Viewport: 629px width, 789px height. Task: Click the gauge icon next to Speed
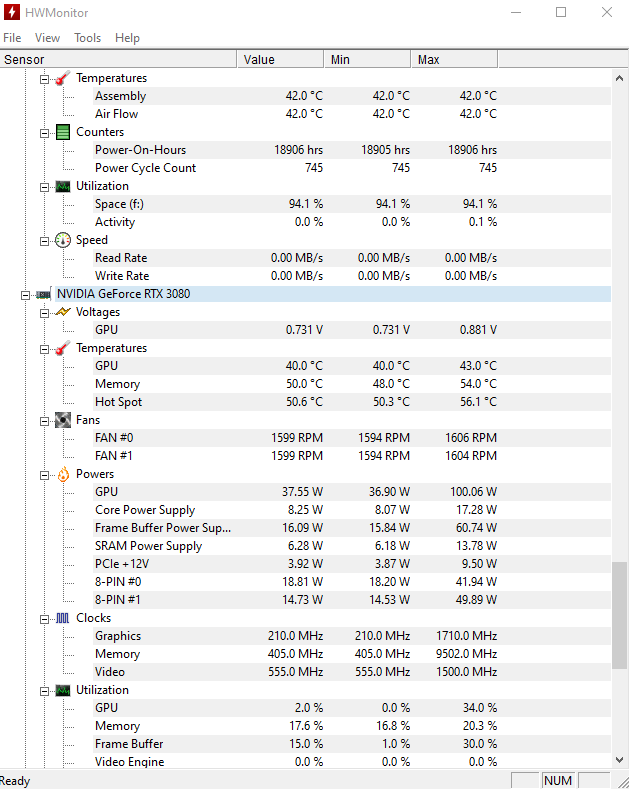(x=63, y=240)
